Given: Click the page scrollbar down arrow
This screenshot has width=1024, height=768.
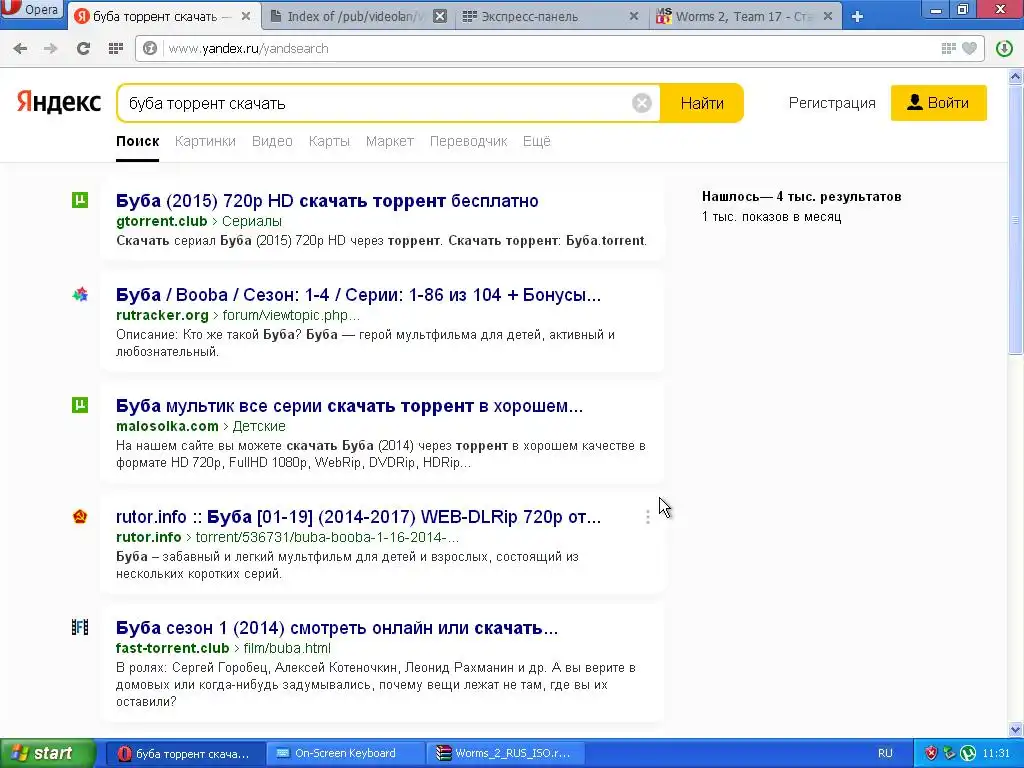Looking at the screenshot, I should (x=1016, y=729).
